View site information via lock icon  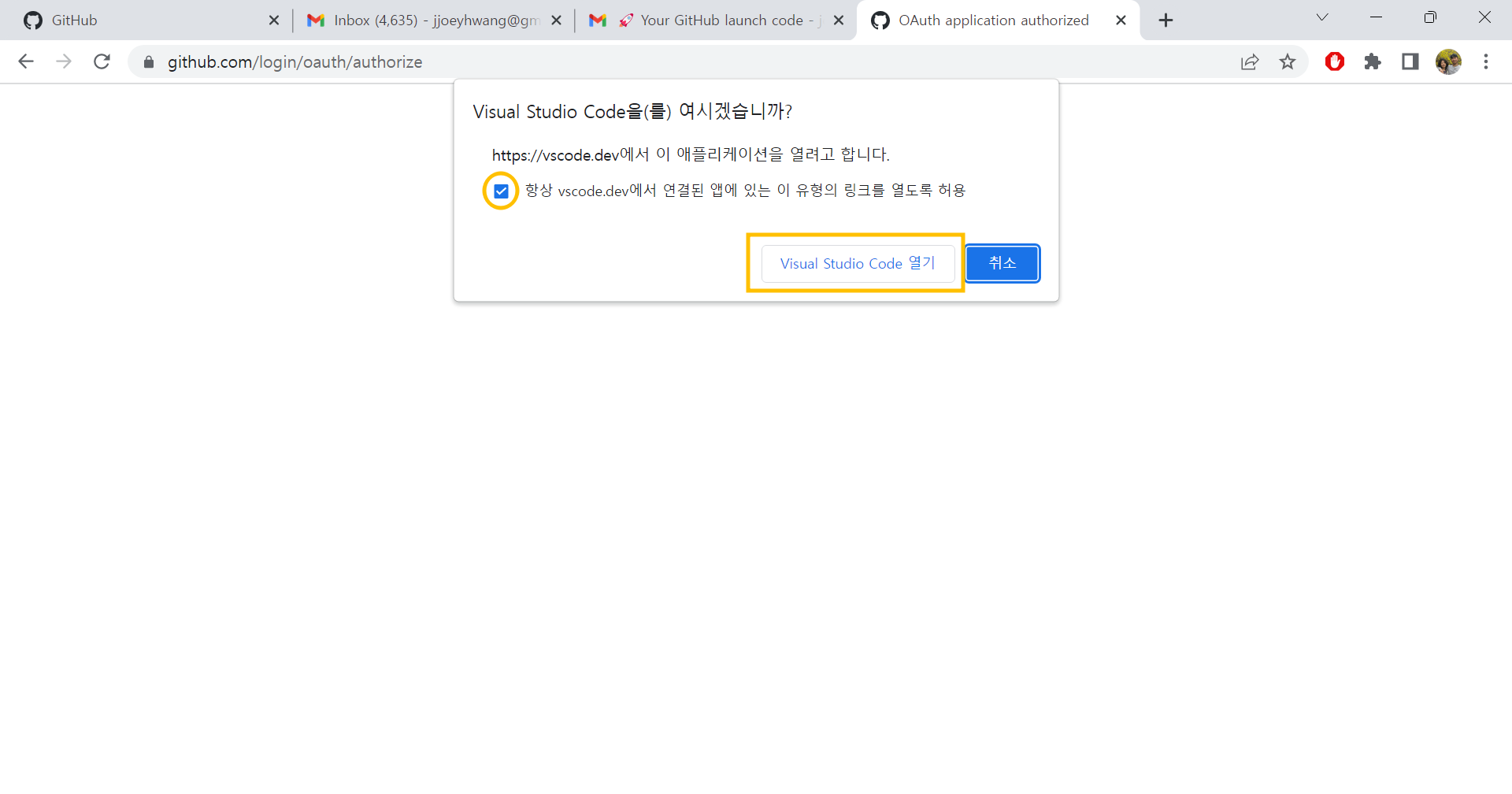point(149,61)
